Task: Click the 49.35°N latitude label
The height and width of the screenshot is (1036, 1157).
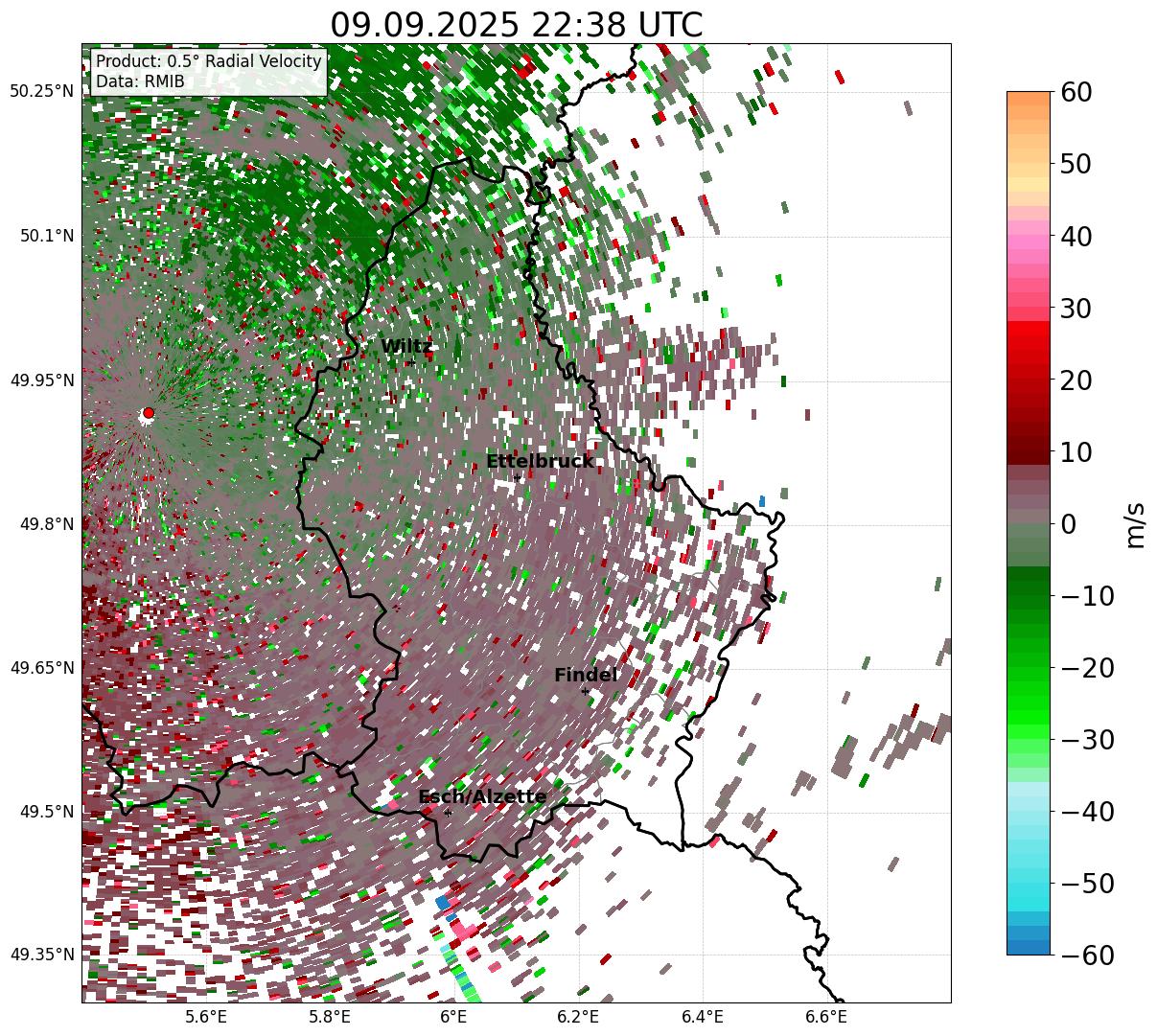Action: point(42,955)
